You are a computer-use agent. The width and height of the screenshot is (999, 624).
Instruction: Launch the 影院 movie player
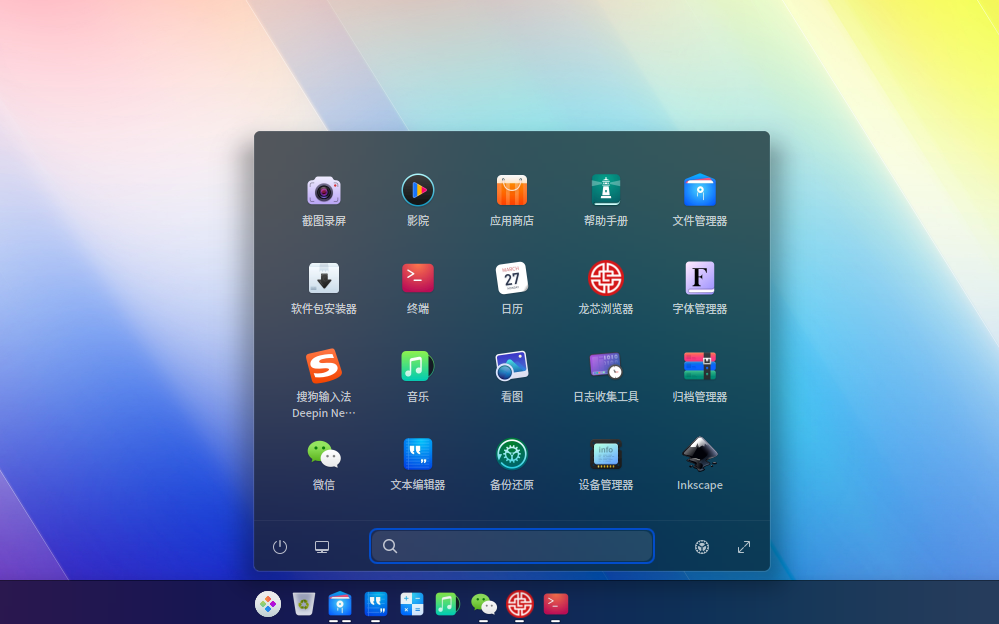[418, 191]
